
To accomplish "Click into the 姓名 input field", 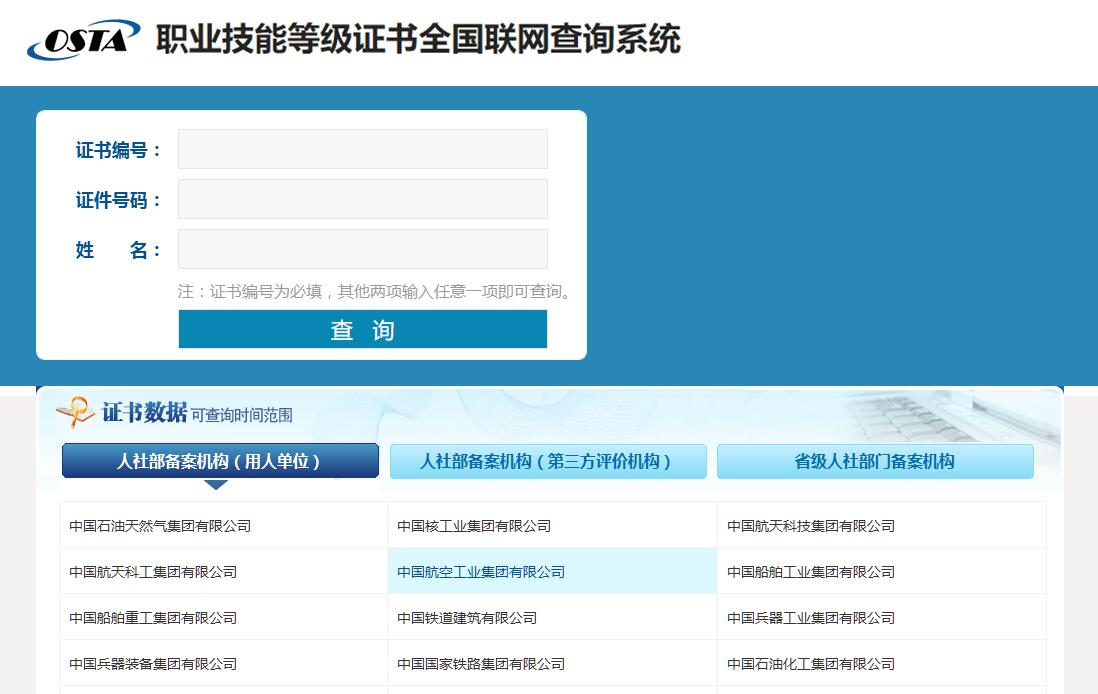I will pos(362,249).
